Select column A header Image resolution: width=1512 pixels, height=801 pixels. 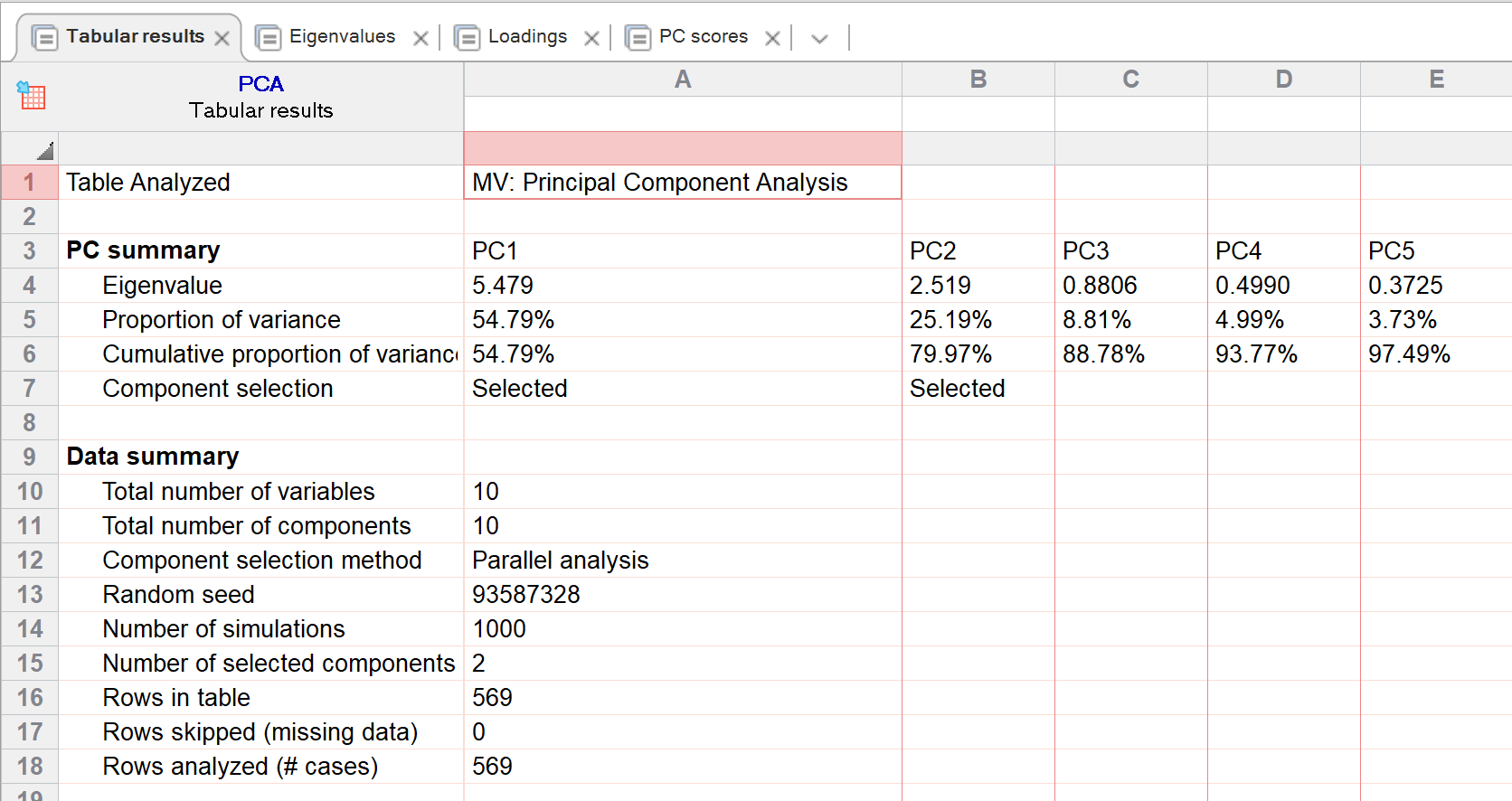(683, 80)
